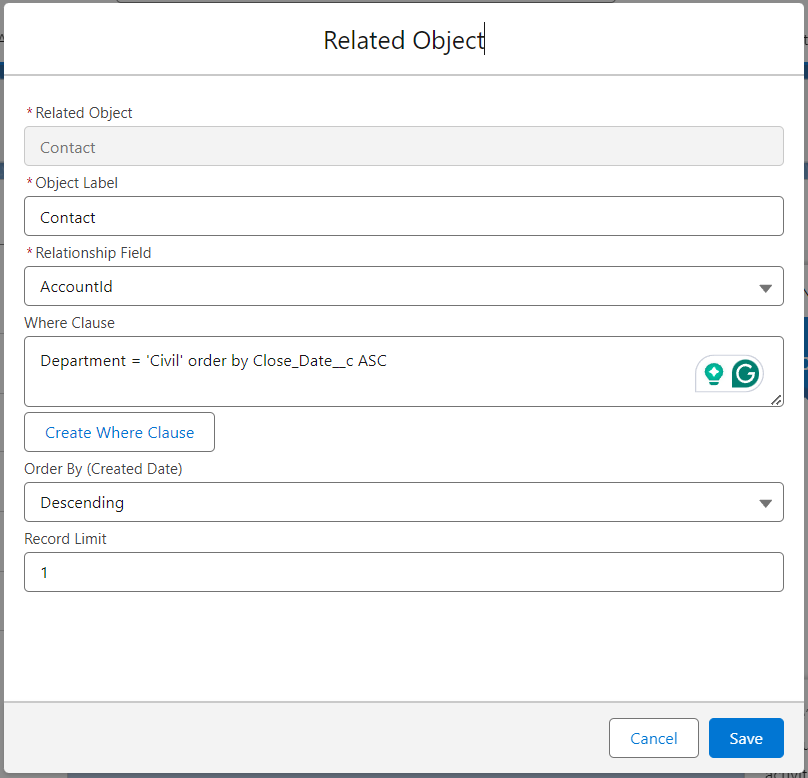Click the Create Where Clause button
The height and width of the screenshot is (778, 808).
click(119, 432)
